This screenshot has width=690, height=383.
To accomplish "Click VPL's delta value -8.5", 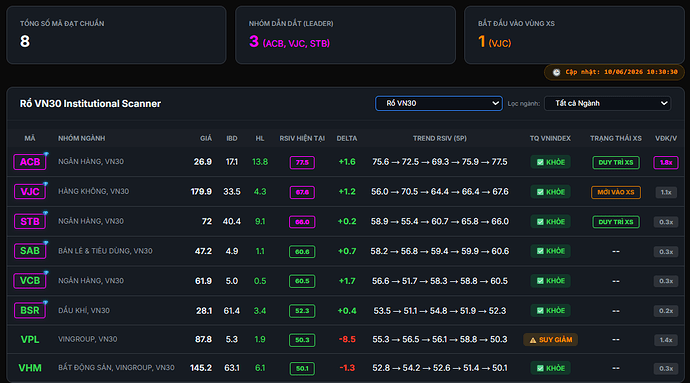I will (347, 339).
